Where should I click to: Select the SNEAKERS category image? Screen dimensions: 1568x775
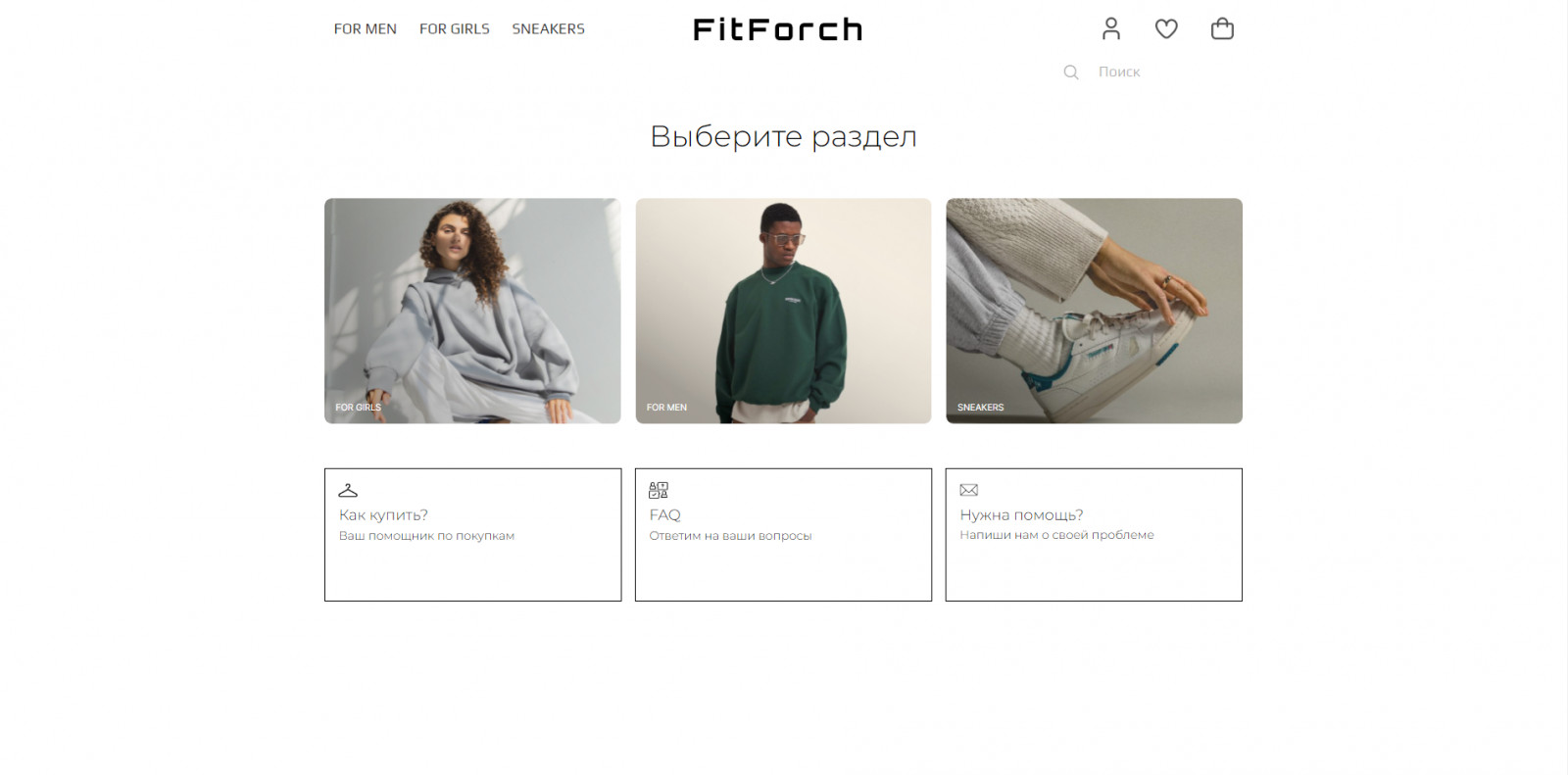tap(1094, 311)
